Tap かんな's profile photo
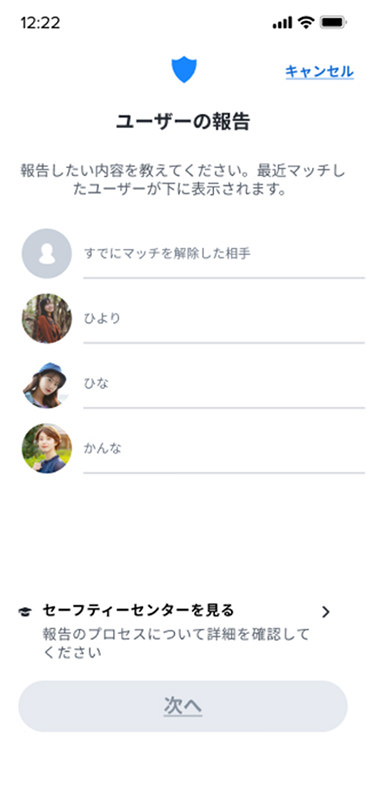The height and width of the screenshot is (791, 366). point(47,448)
